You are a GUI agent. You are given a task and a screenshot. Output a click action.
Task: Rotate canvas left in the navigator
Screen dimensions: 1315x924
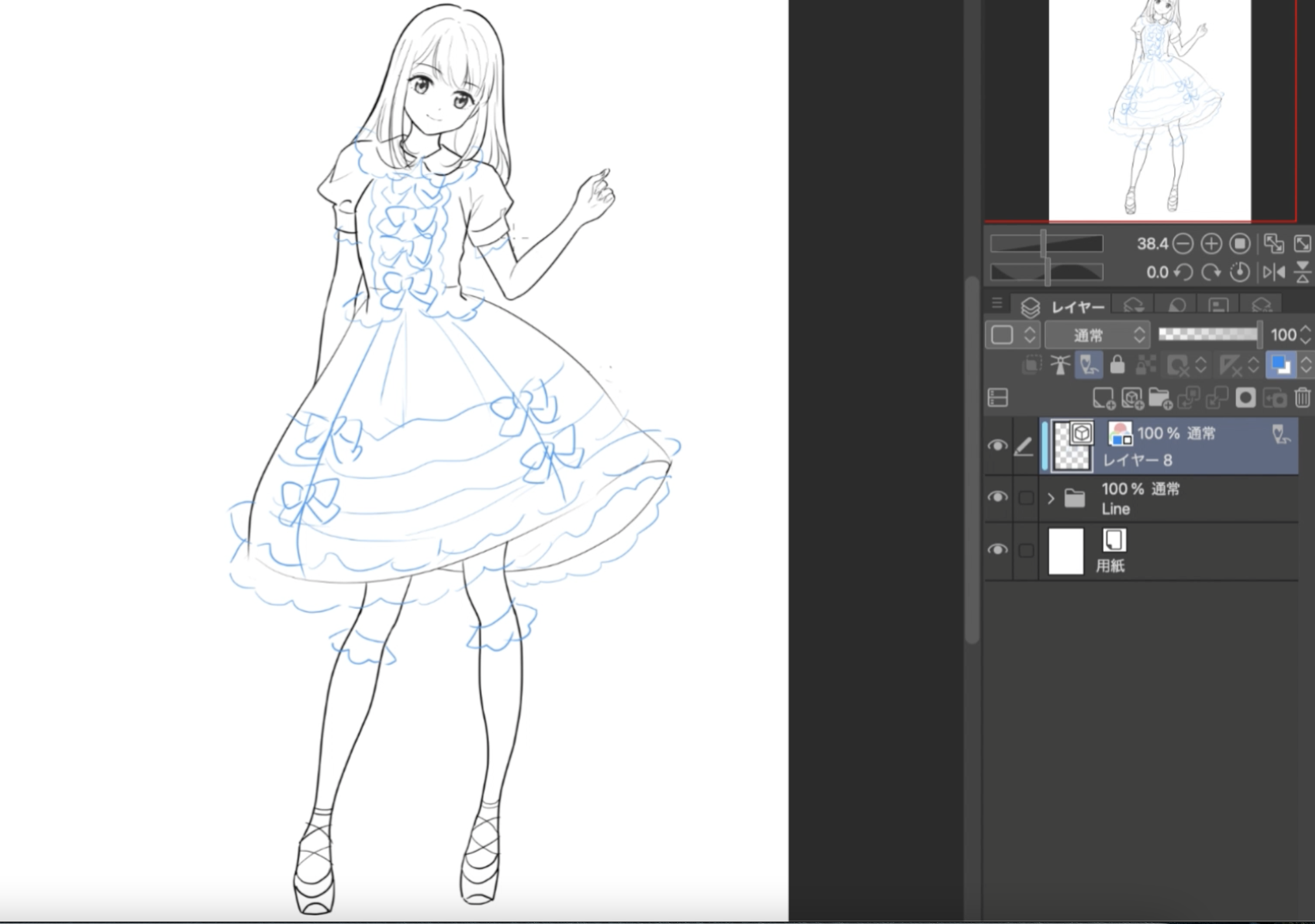pos(1183,272)
